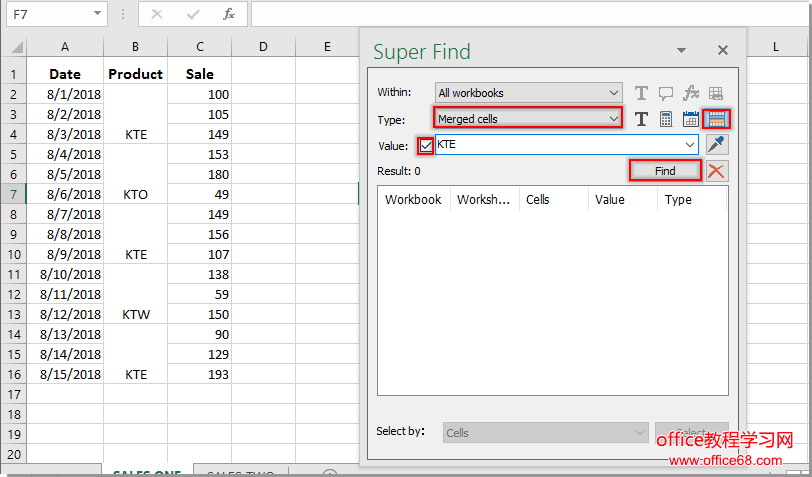Click the eyedropper extract value icon
The image size is (812, 477).
point(716,145)
